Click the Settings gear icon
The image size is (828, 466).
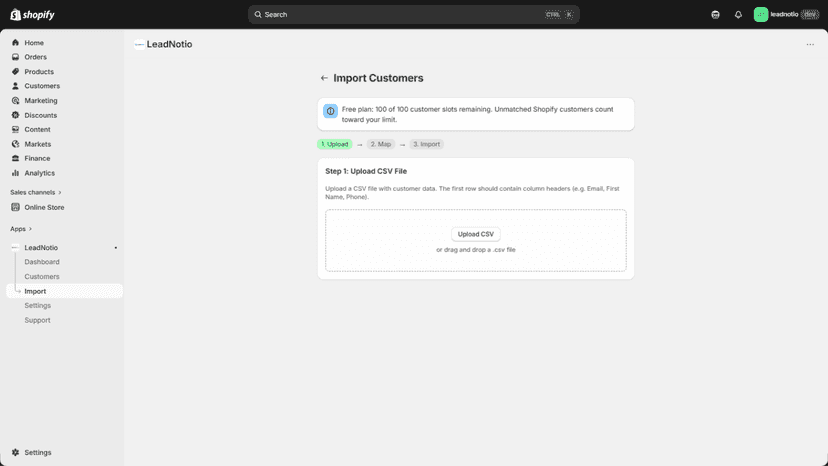pyautogui.click(x=15, y=452)
